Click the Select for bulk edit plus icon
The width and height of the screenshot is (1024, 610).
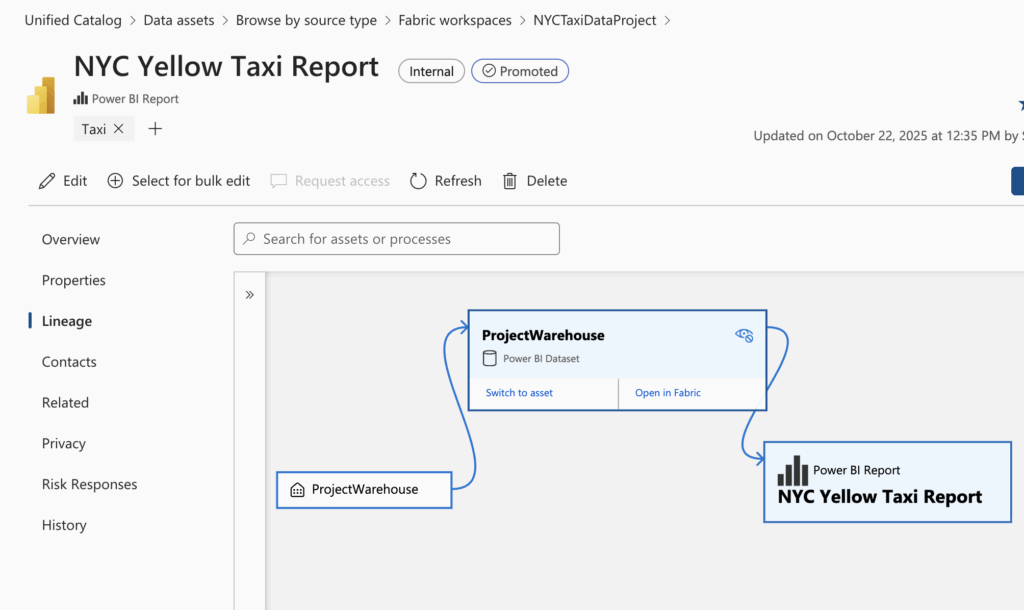click(x=115, y=181)
